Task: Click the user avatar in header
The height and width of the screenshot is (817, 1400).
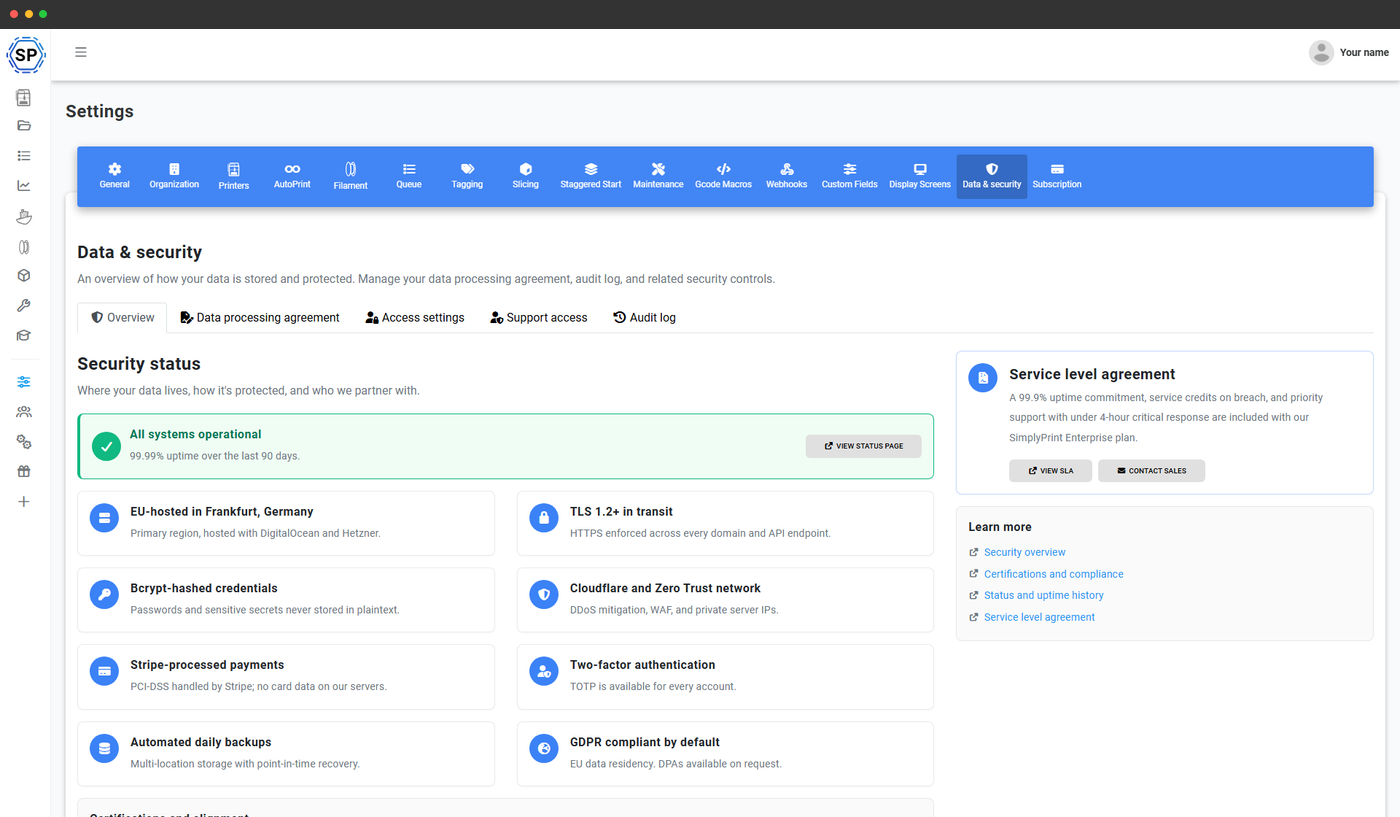Action: point(1321,53)
